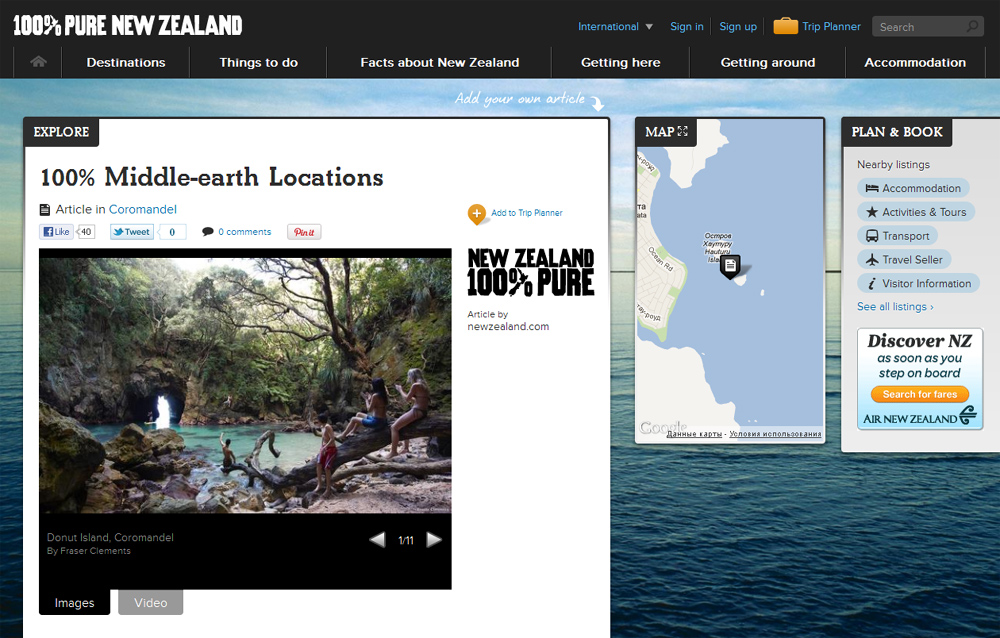
Task: Click the New Zealand 100% Pure author logo
Action: (x=531, y=273)
